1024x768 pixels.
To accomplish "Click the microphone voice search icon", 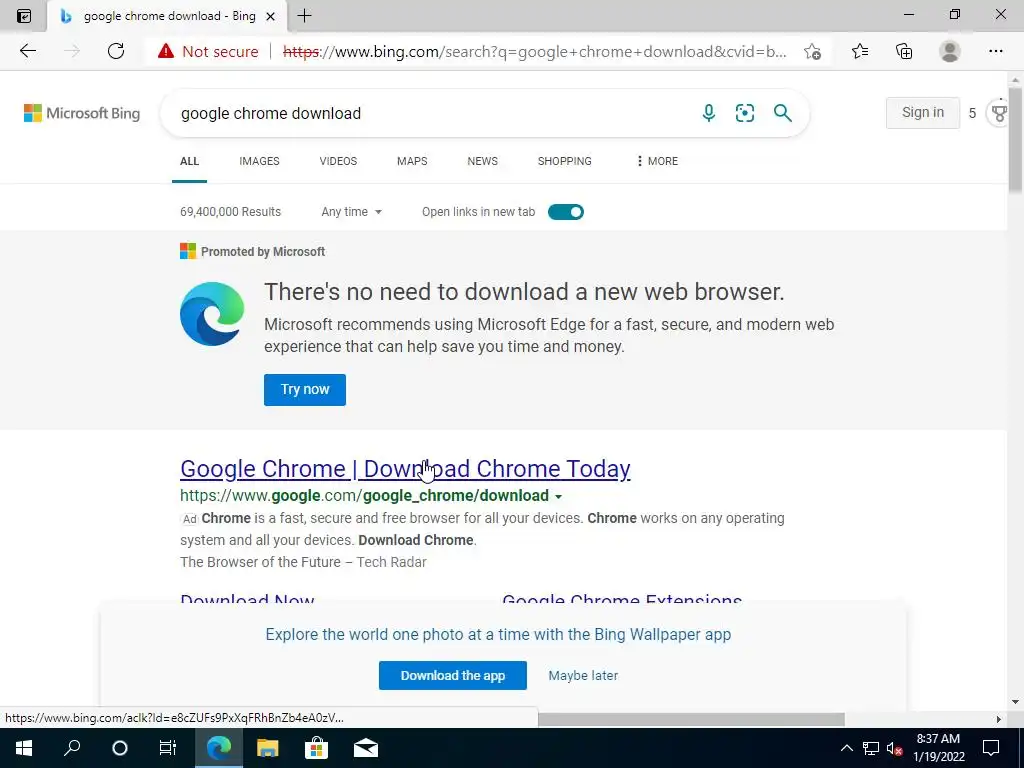I will [709, 113].
